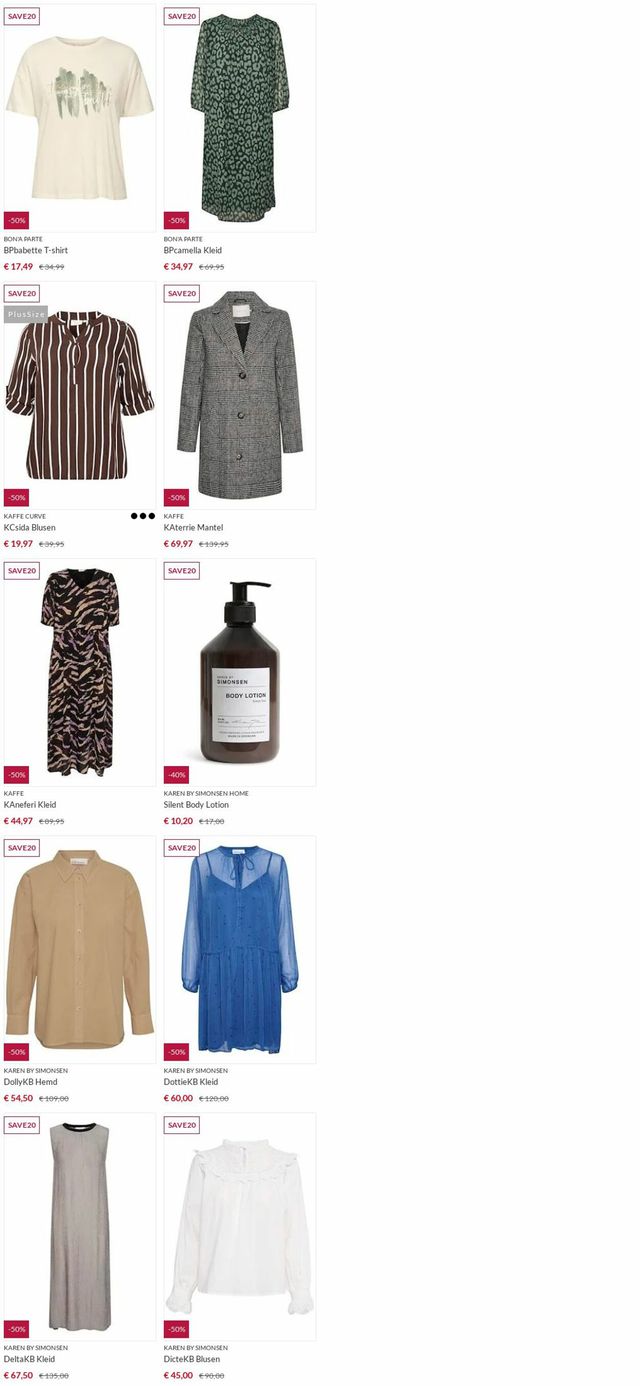
Task: Click the PlusSize label on KCsida Blusen
Action: 26,314
